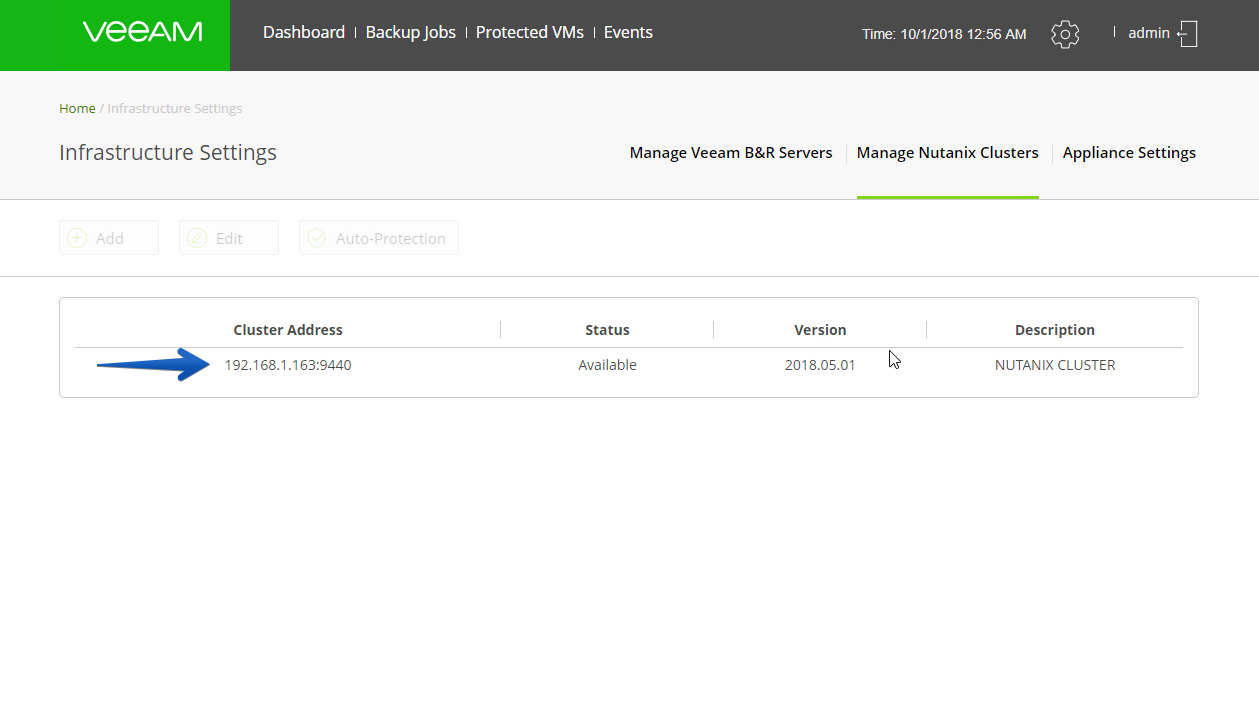
Task: Click the Auto-Protection button label
Action: point(391,238)
